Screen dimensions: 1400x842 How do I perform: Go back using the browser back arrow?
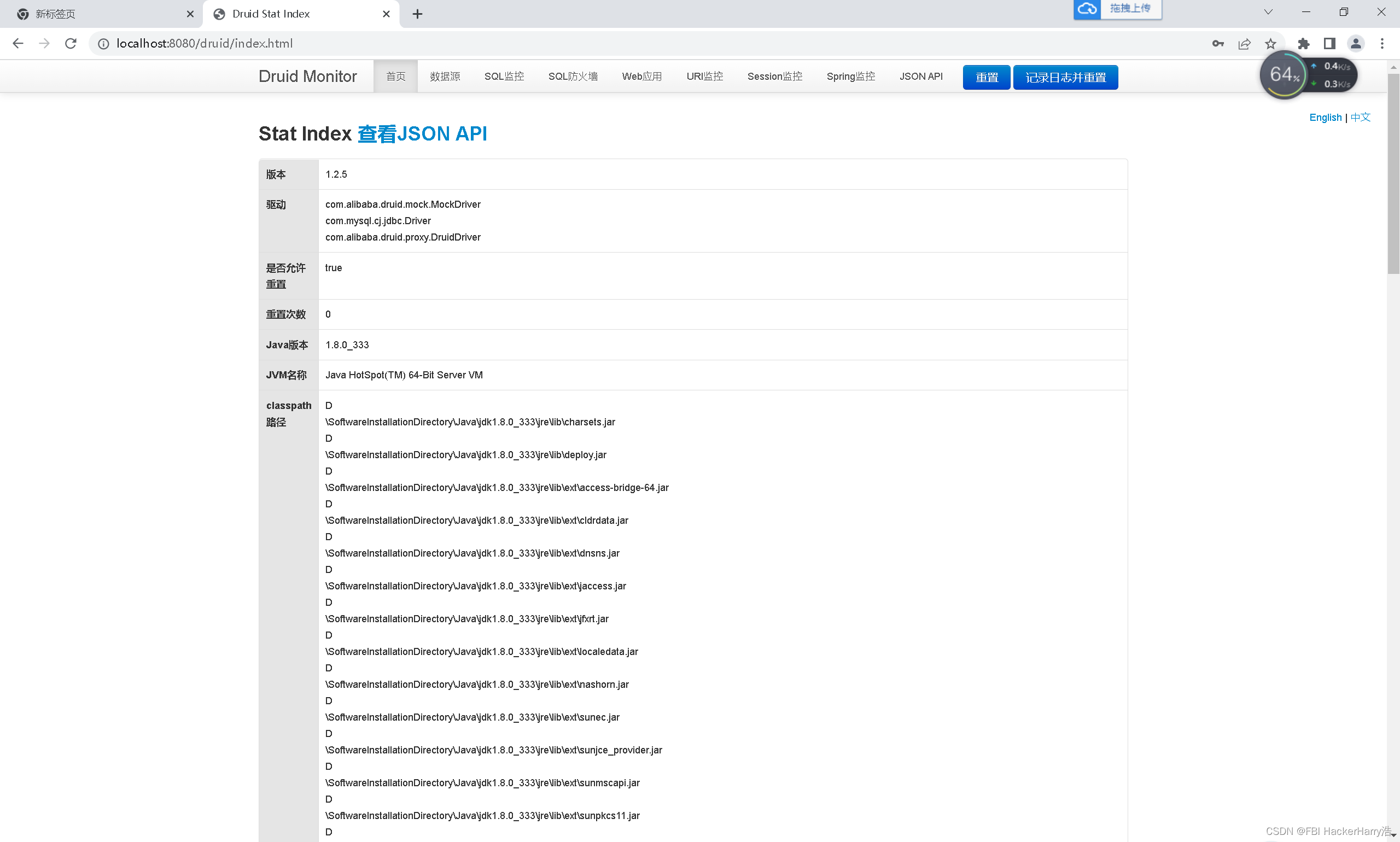click(x=18, y=44)
